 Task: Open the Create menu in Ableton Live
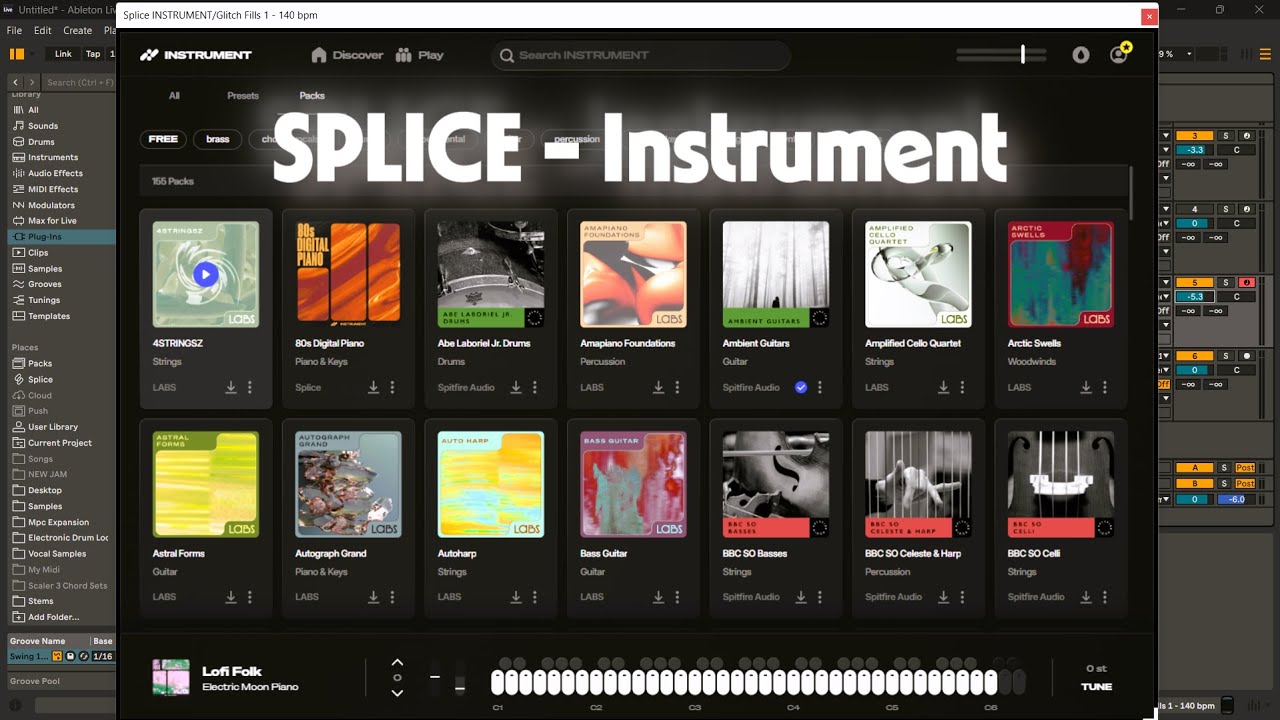[x=77, y=30]
